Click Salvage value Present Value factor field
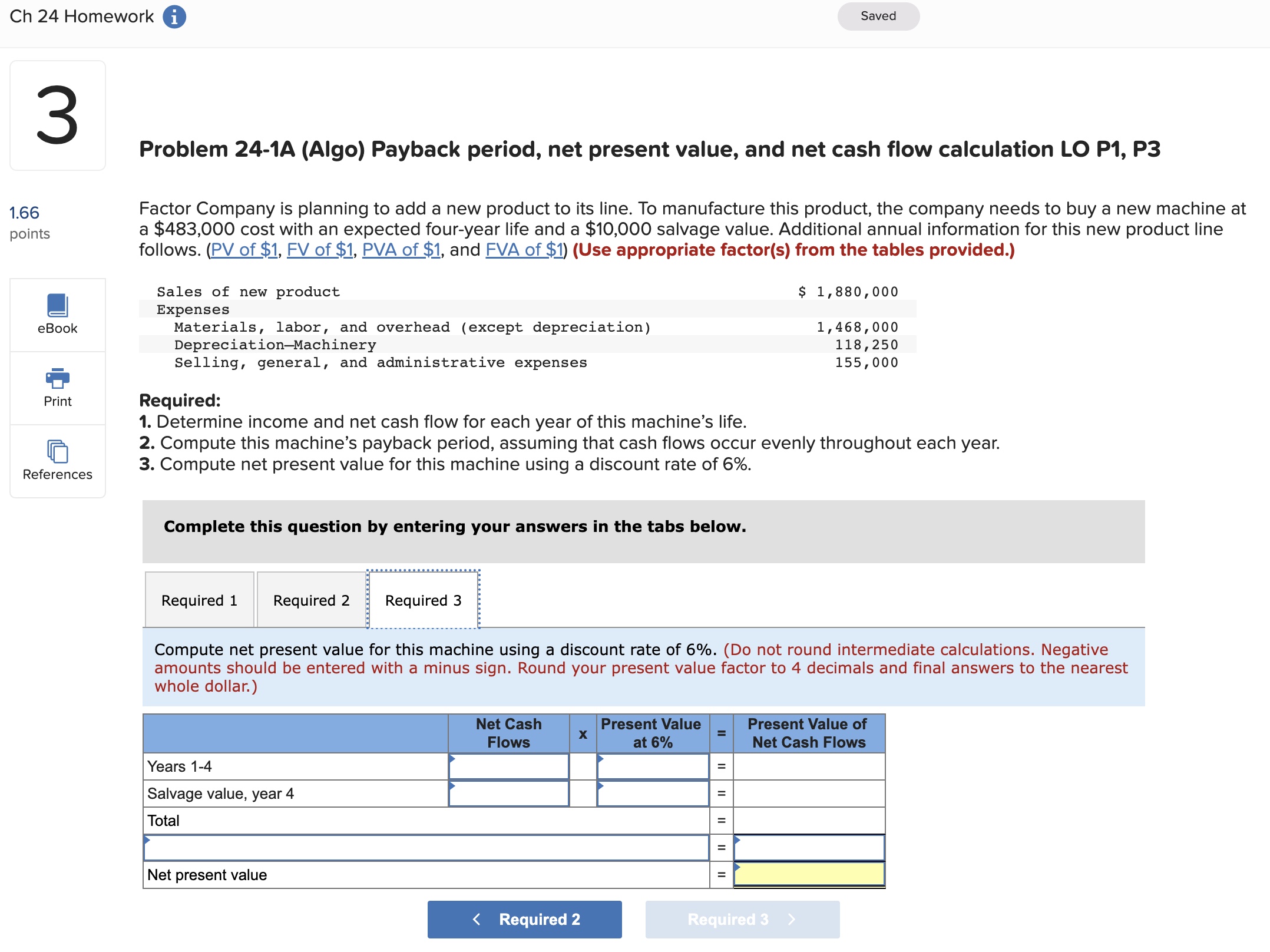 (652, 794)
